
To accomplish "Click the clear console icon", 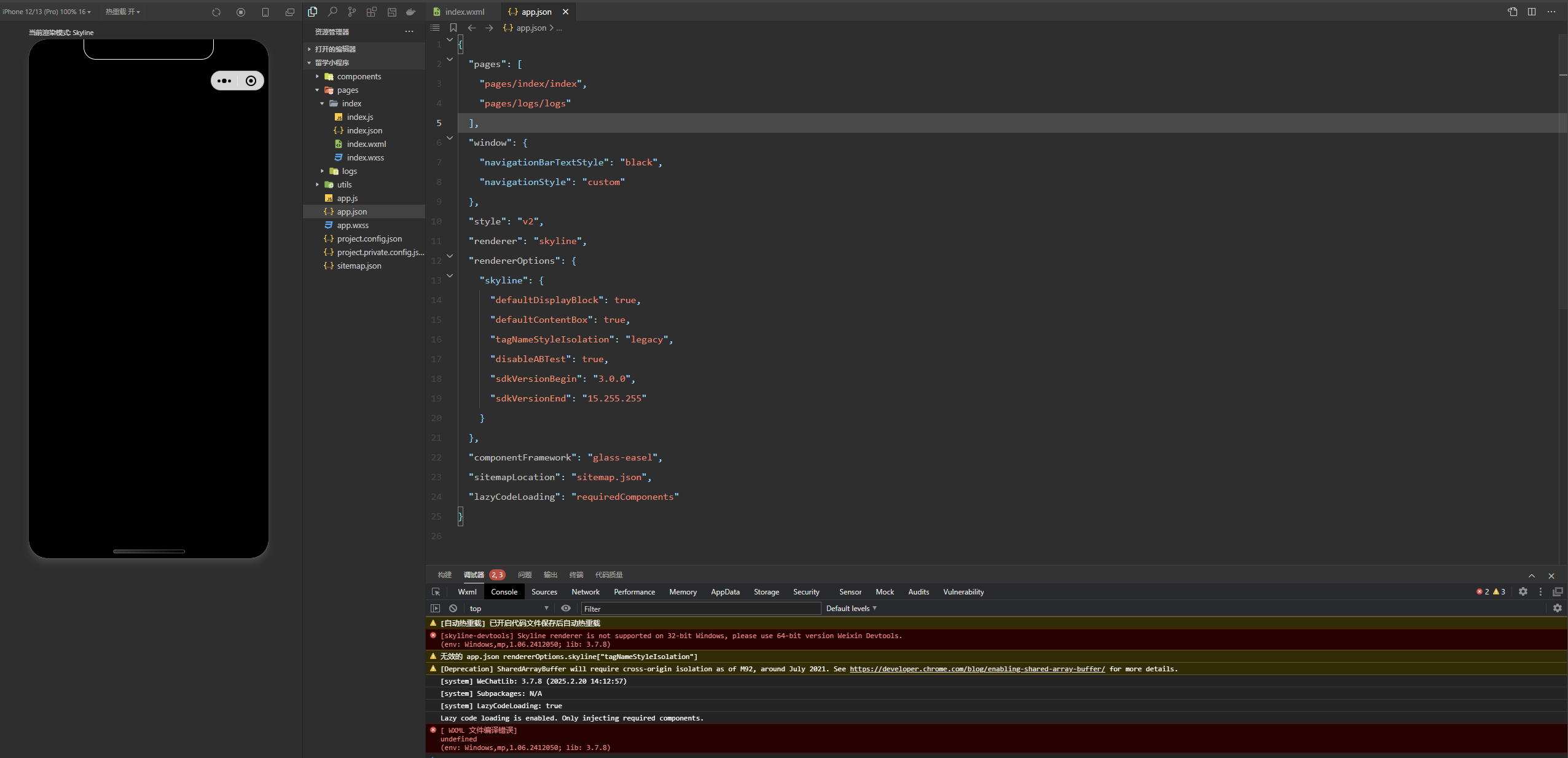I will pos(453,608).
